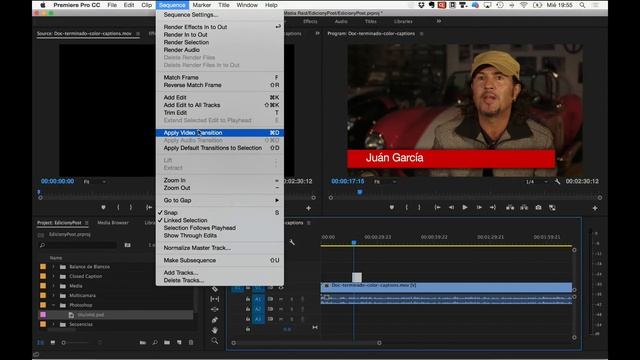Select the Zoom tool in tools panel
640x360 pixels.
point(215,340)
